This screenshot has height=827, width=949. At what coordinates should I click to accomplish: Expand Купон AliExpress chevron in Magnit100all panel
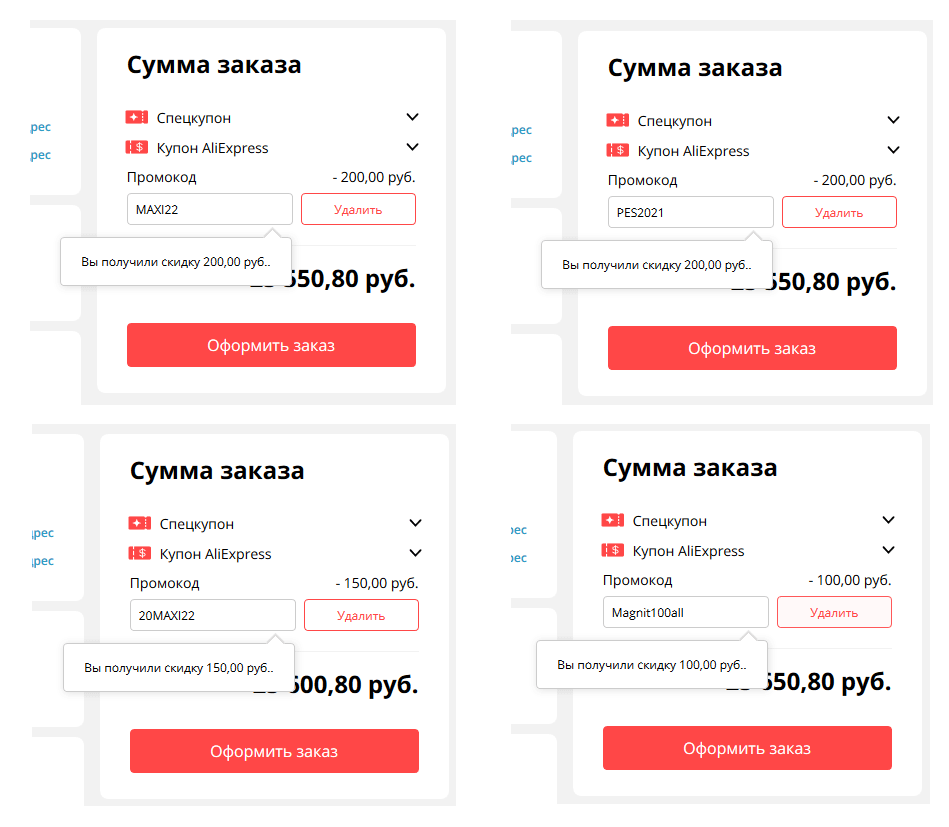(888, 550)
